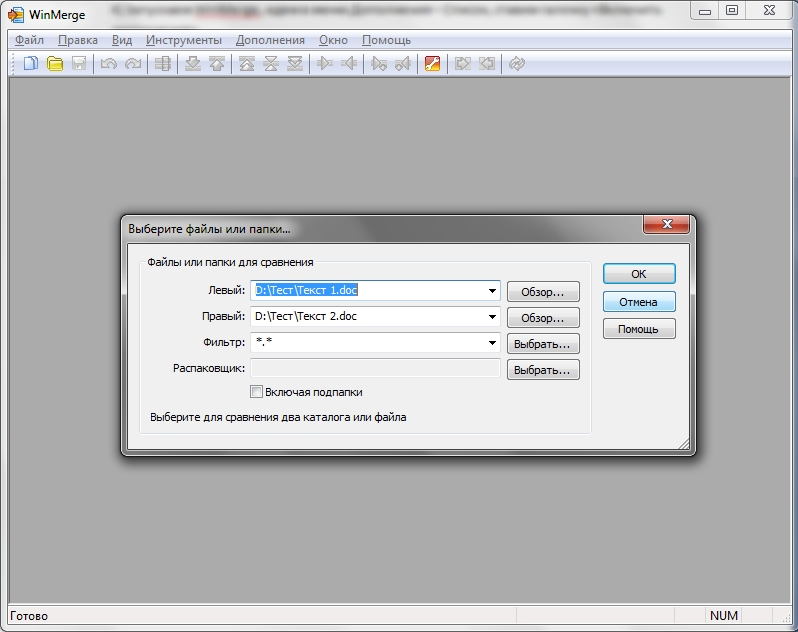Click the Save diskette toolbar icon

pos(79,64)
